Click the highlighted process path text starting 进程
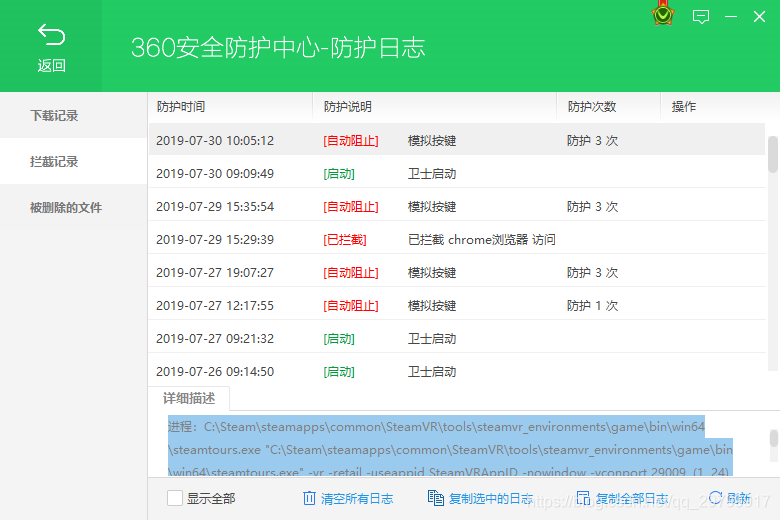Screen dimensions: 780x520 (450, 445)
